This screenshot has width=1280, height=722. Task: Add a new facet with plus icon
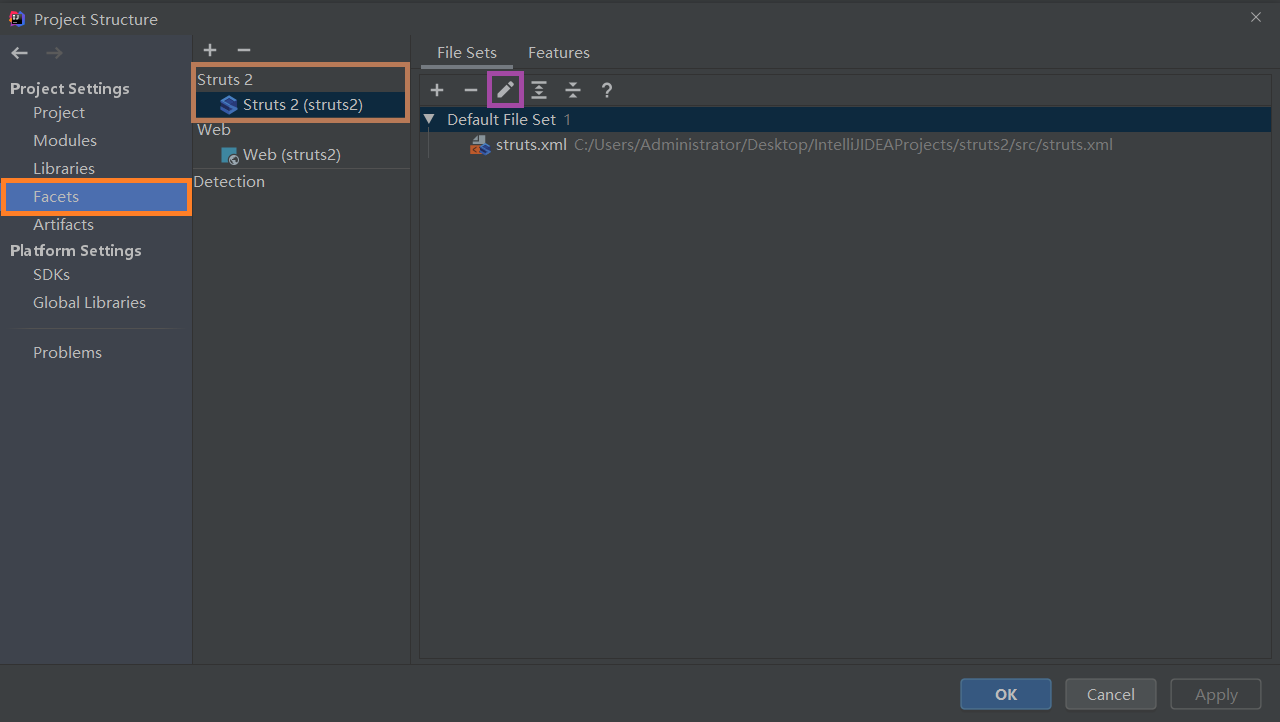pyautogui.click(x=210, y=50)
